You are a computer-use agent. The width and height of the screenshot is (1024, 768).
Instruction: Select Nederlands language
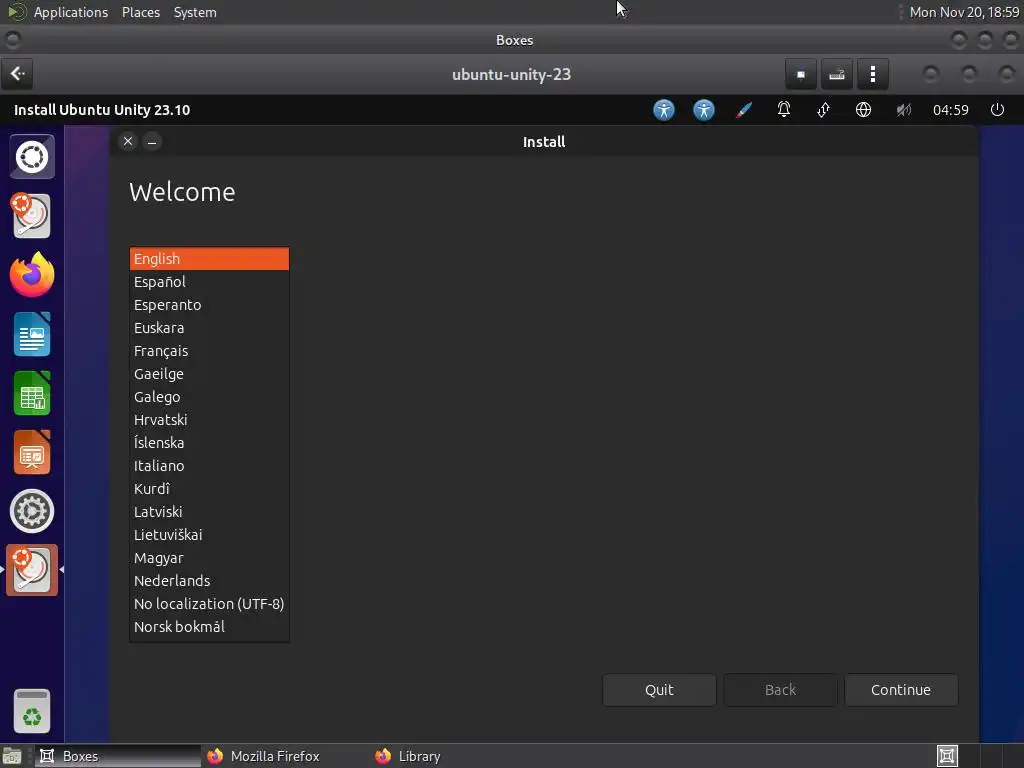click(x=209, y=581)
